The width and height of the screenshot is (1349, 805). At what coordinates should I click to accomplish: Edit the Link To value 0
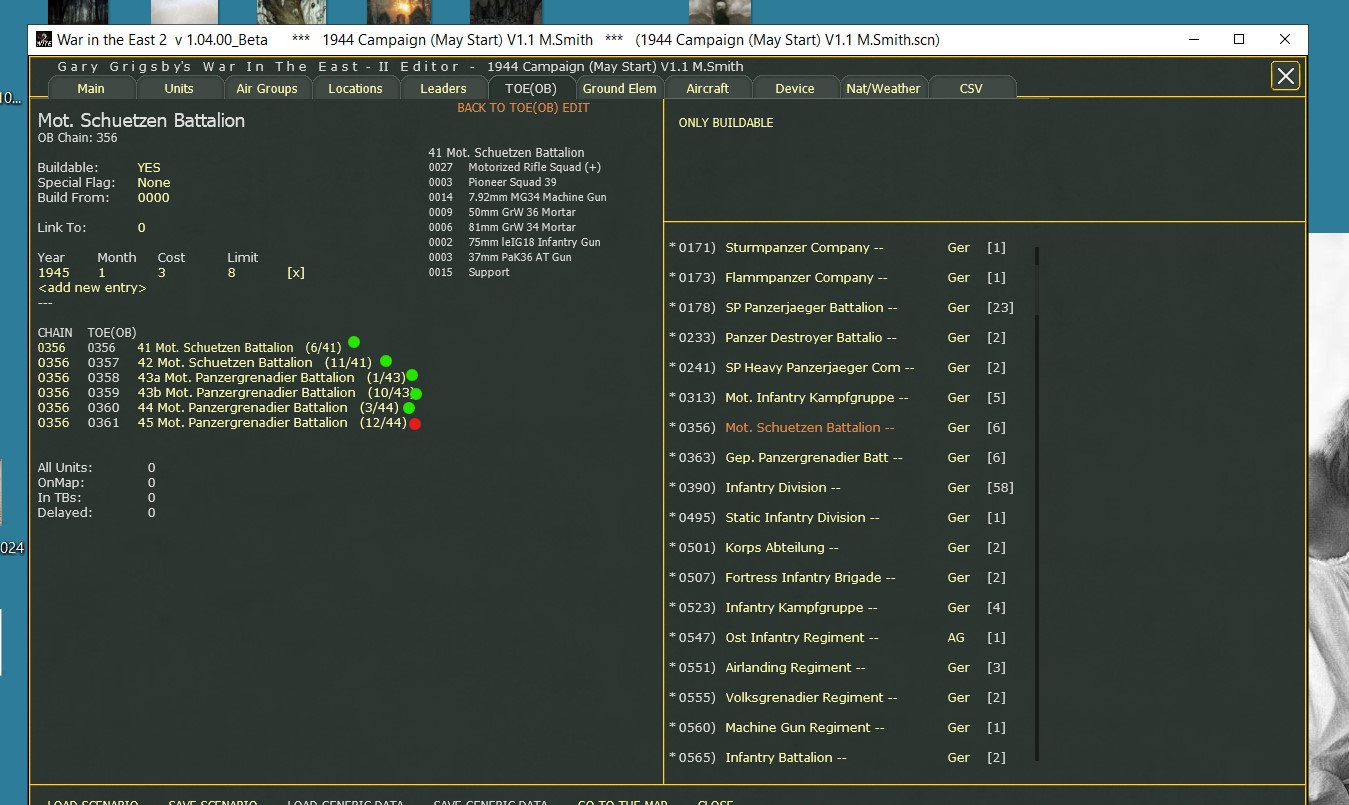pyautogui.click(x=141, y=228)
